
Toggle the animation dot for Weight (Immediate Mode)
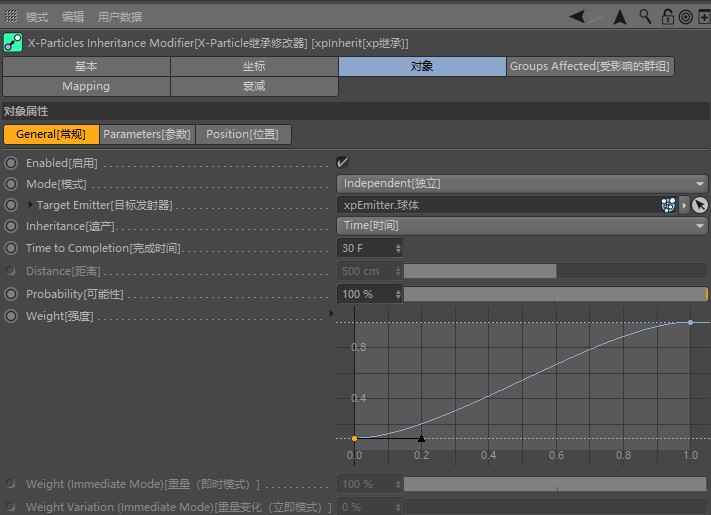pyautogui.click(x=10, y=484)
